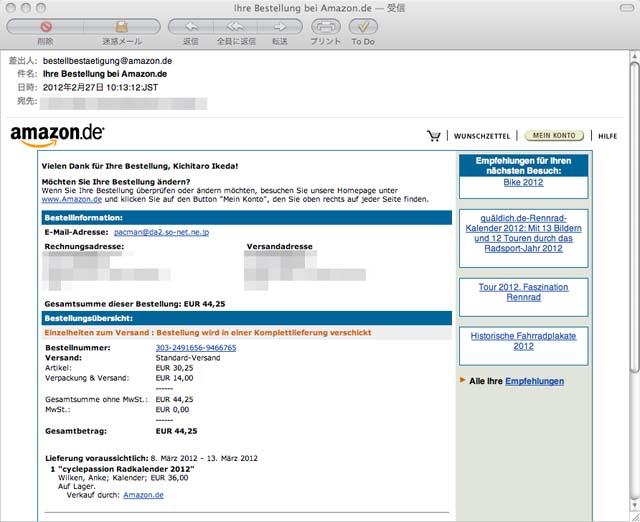The image size is (640, 522).
Task: Click the Reply (返信) arrow icon
Action: 191,27
